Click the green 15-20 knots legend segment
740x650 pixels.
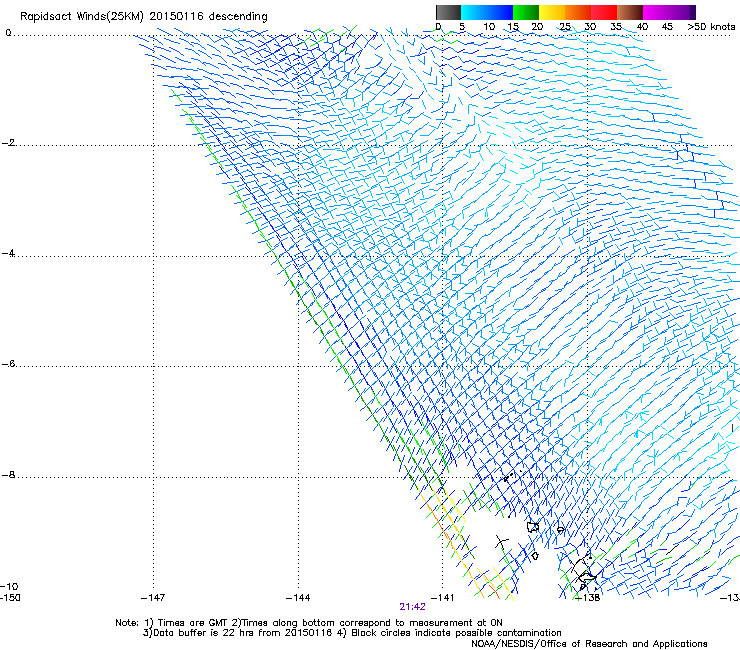pos(526,12)
